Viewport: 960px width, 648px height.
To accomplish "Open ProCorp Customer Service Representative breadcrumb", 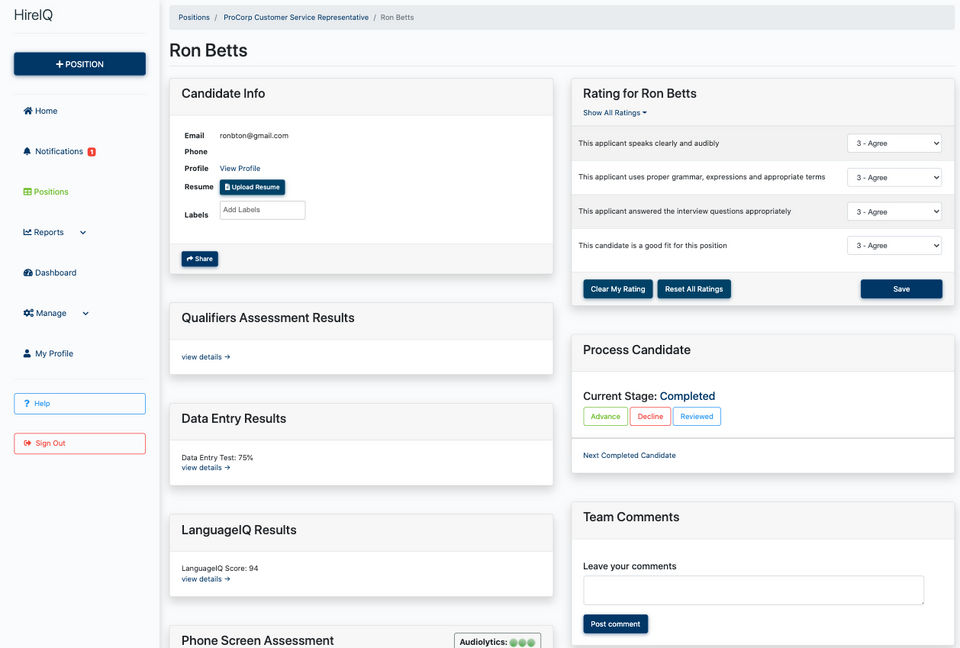I will [x=296, y=18].
